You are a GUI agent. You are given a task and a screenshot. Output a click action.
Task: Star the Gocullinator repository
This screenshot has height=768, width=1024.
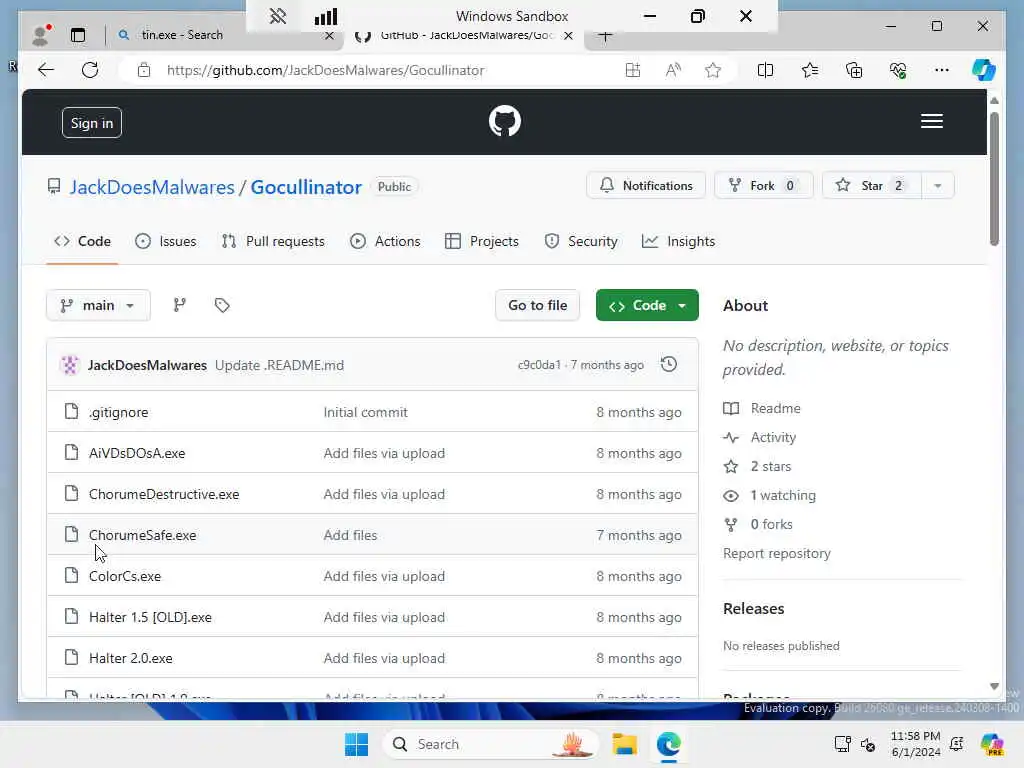tap(872, 186)
